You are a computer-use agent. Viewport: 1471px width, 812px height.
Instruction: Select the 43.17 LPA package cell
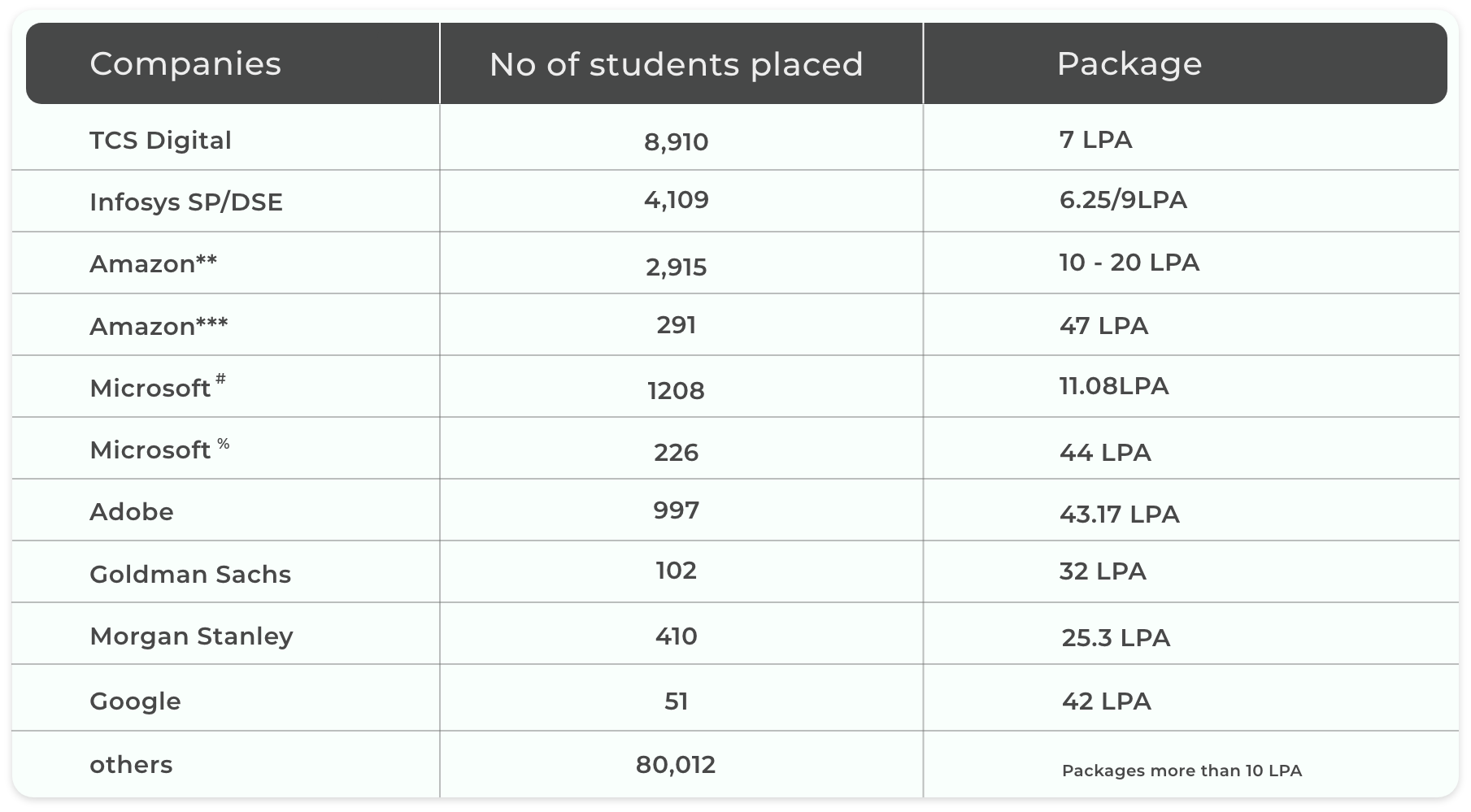(1119, 515)
